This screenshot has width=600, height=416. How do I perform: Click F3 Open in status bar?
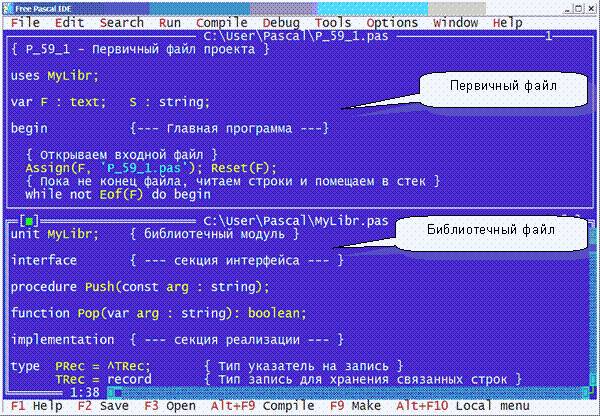pos(170,406)
